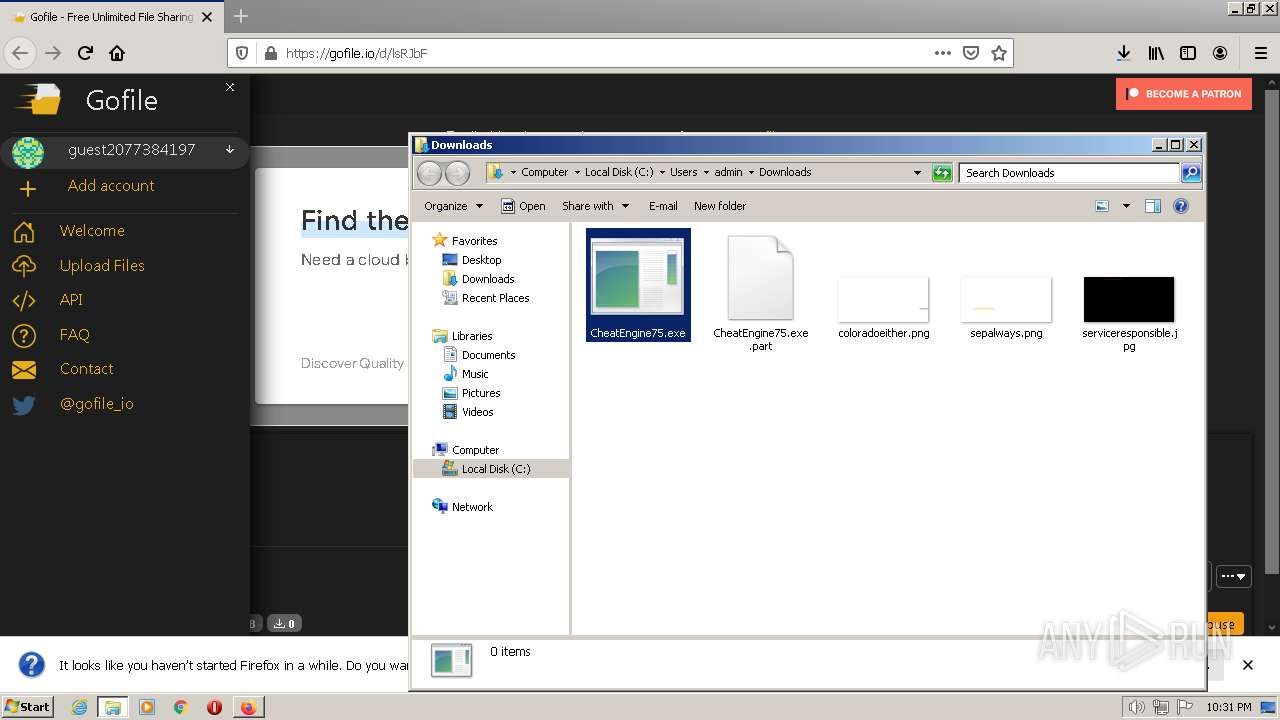1280x720 pixels.
Task: Click the search magnifier button in Explorer
Action: point(1191,173)
